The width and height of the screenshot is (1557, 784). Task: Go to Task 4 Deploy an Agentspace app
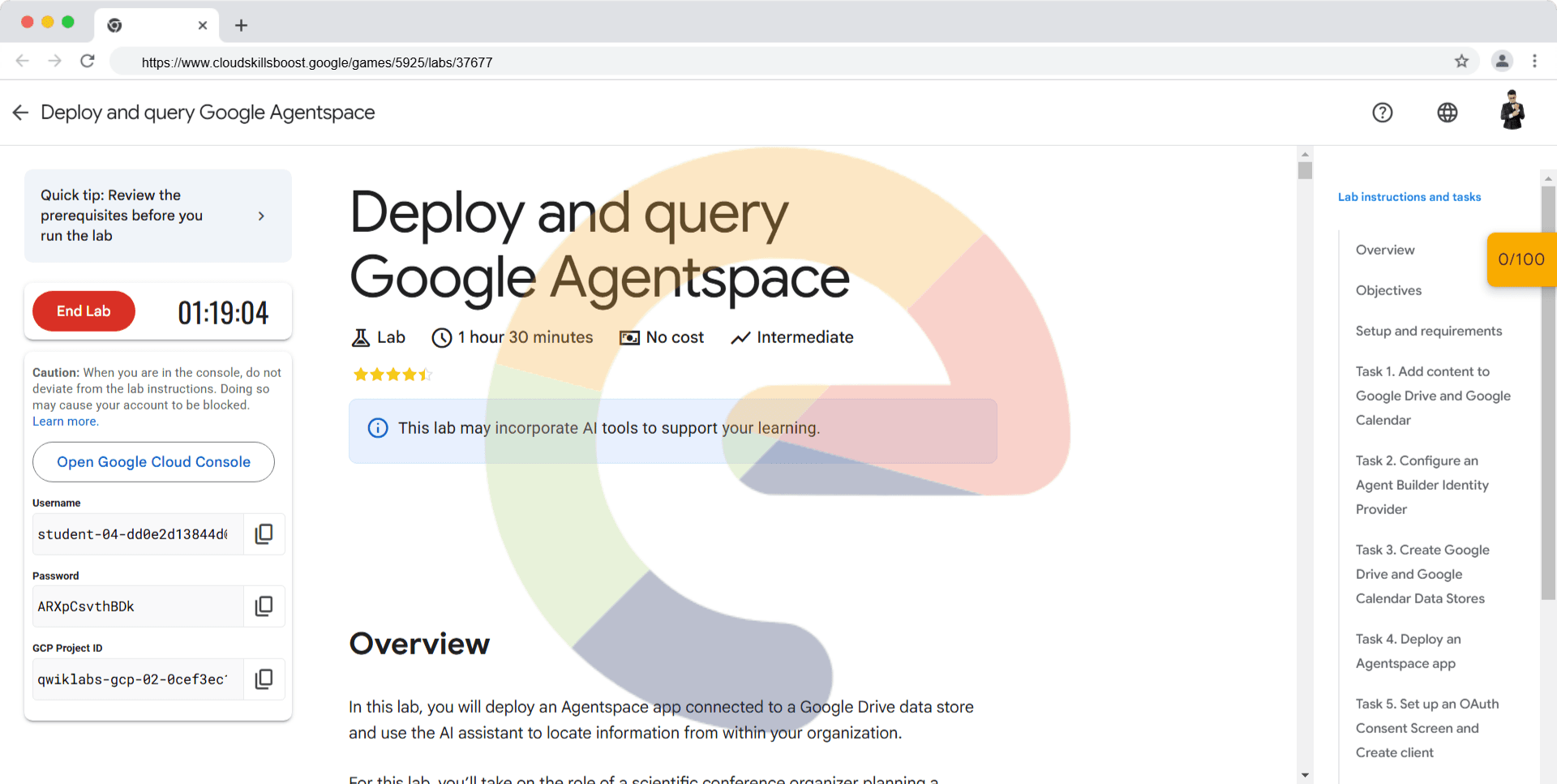(x=1408, y=651)
